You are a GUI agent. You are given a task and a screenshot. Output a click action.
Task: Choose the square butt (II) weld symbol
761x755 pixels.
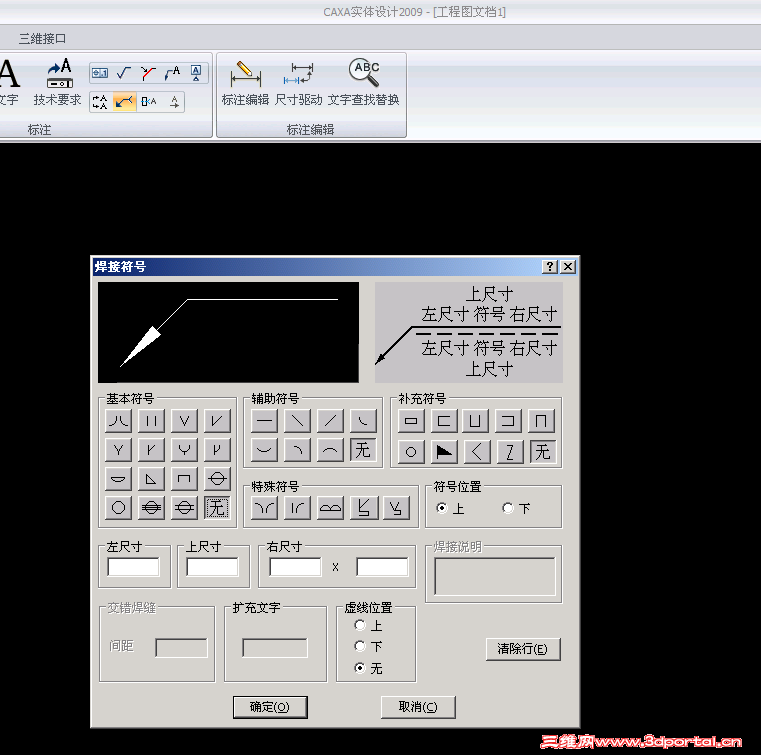(151, 421)
